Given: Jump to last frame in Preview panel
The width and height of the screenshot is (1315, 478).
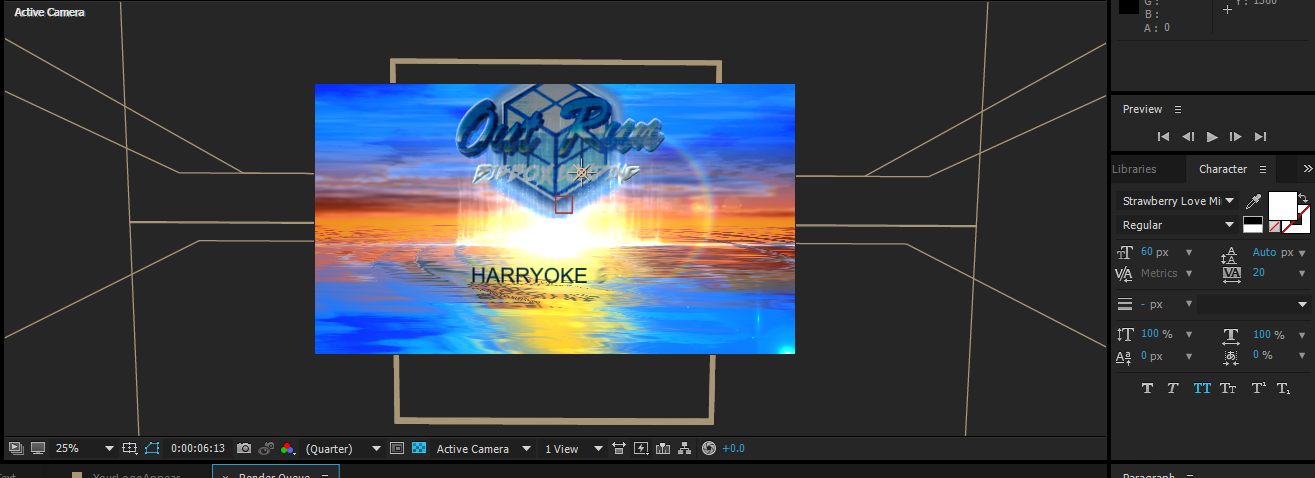Looking at the screenshot, I should click(1260, 136).
